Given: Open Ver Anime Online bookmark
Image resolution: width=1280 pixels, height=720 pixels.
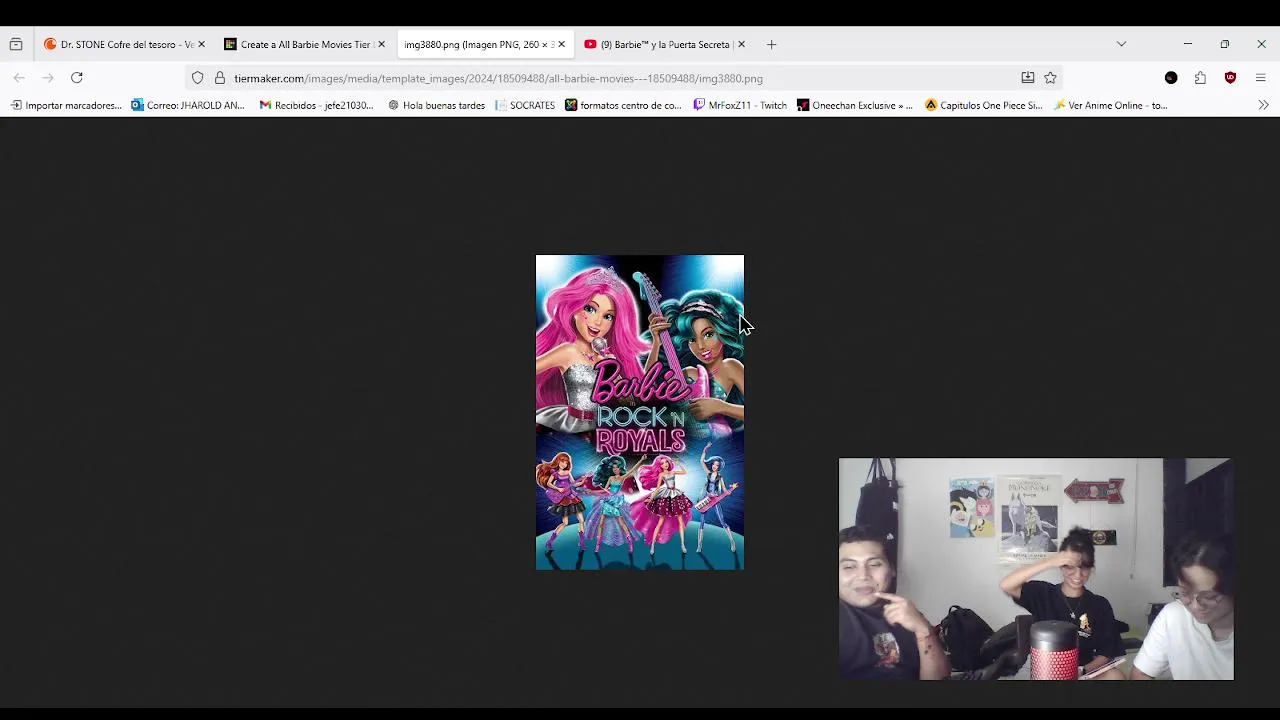Looking at the screenshot, I should coord(1110,105).
